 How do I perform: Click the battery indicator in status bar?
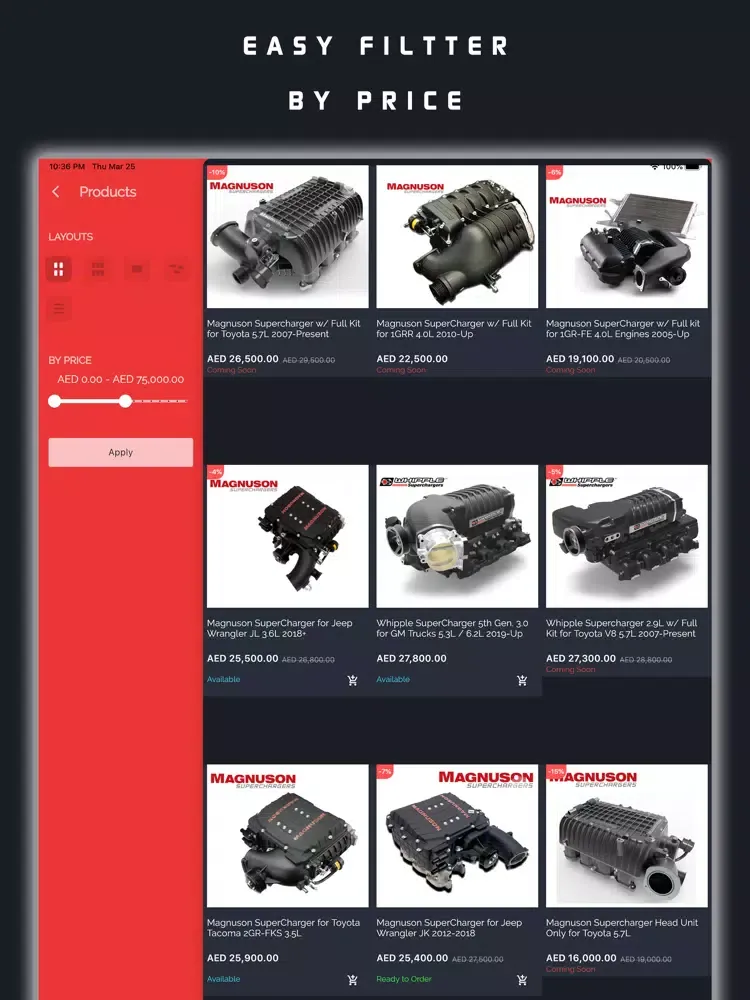(693, 167)
